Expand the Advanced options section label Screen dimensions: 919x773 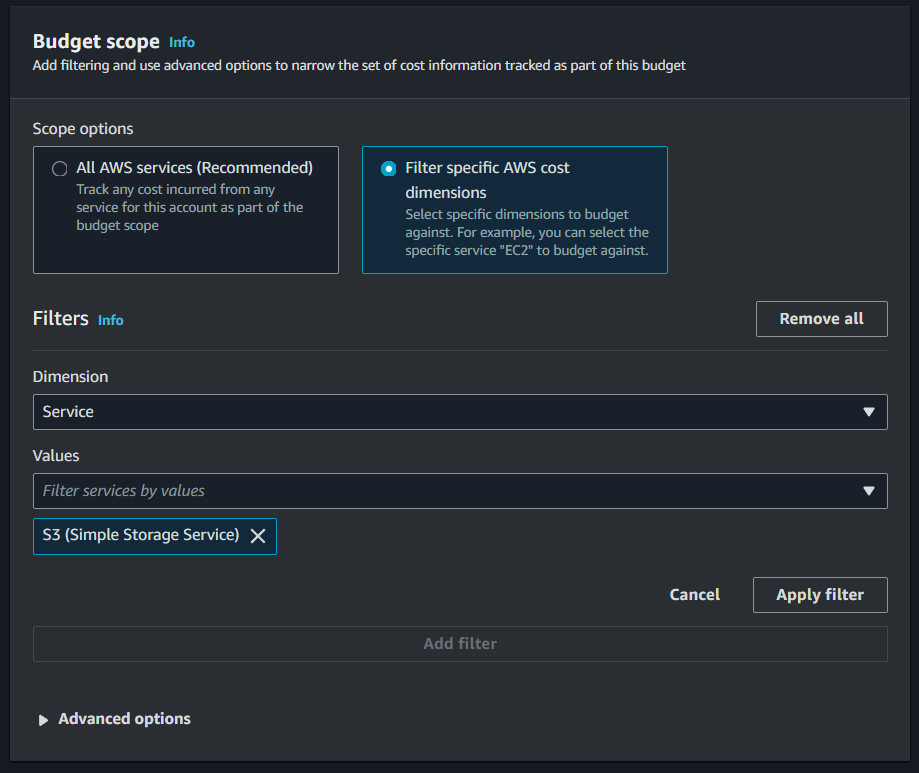click(x=124, y=719)
